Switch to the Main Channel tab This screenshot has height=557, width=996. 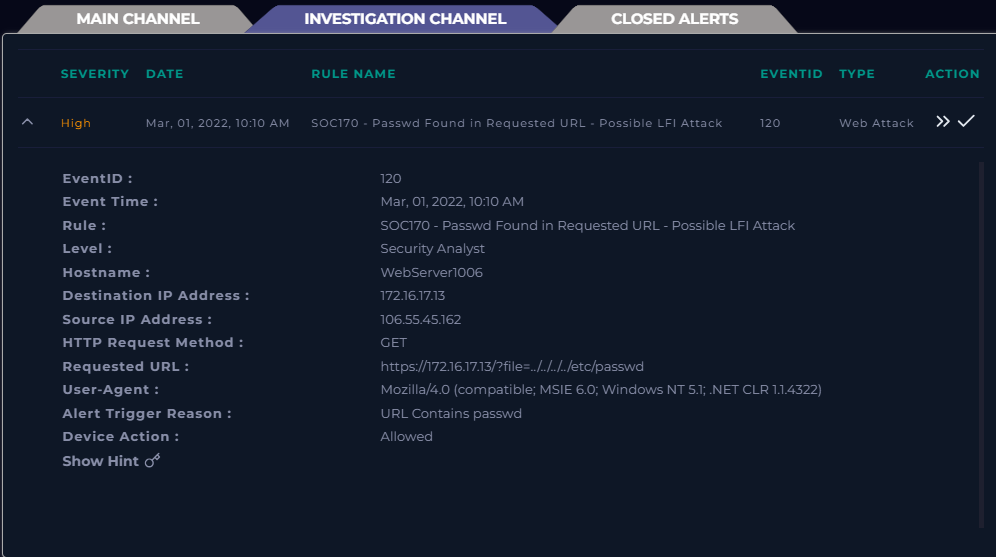(138, 18)
